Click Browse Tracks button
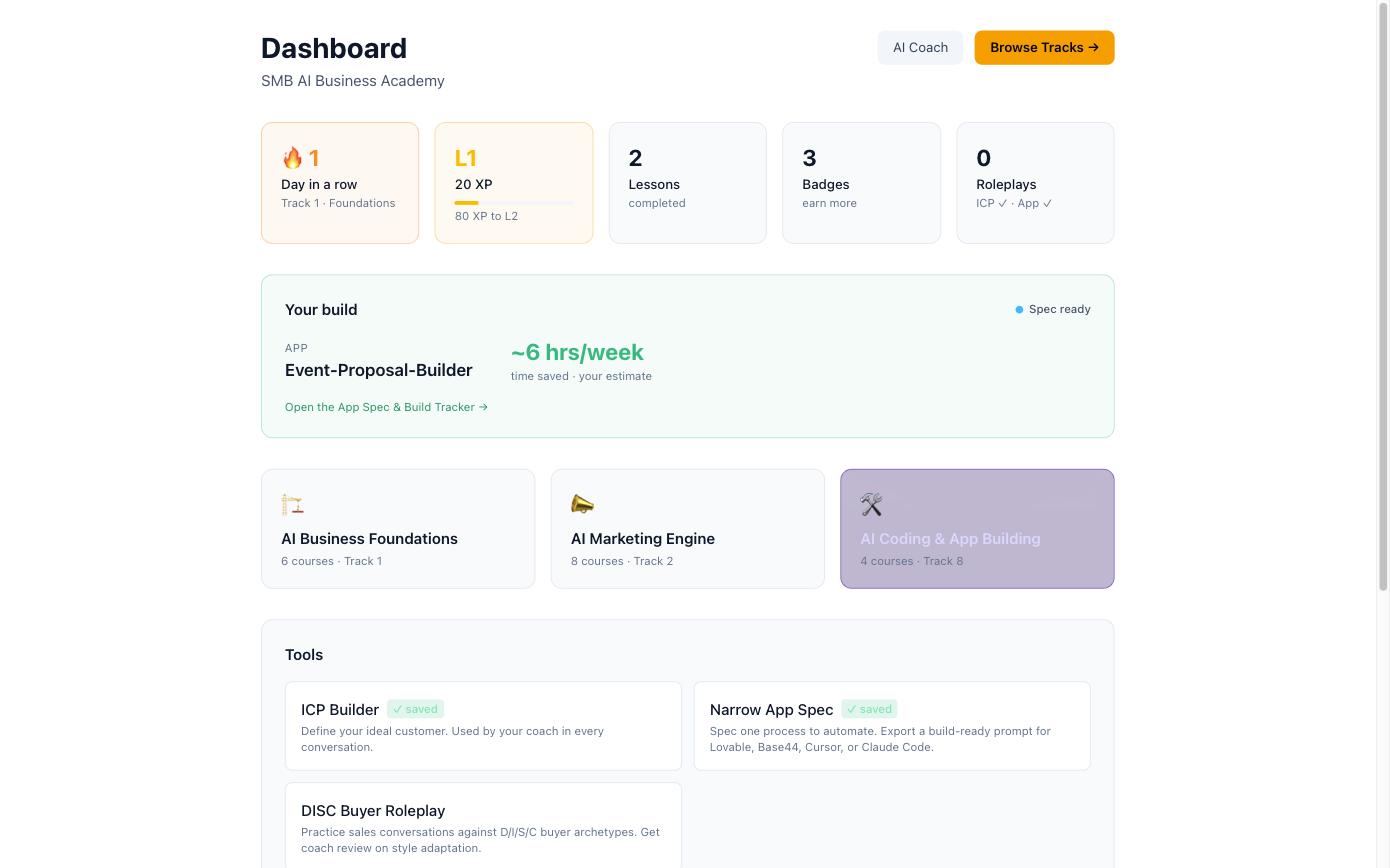 pos(1044,48)
